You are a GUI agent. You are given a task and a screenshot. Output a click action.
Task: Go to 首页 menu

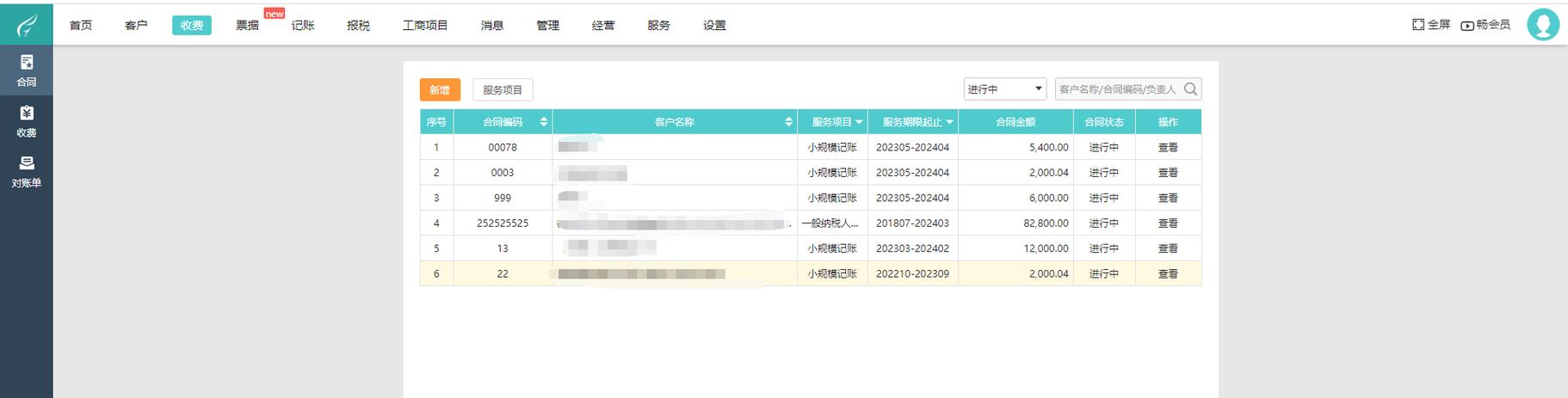[81, 25]
